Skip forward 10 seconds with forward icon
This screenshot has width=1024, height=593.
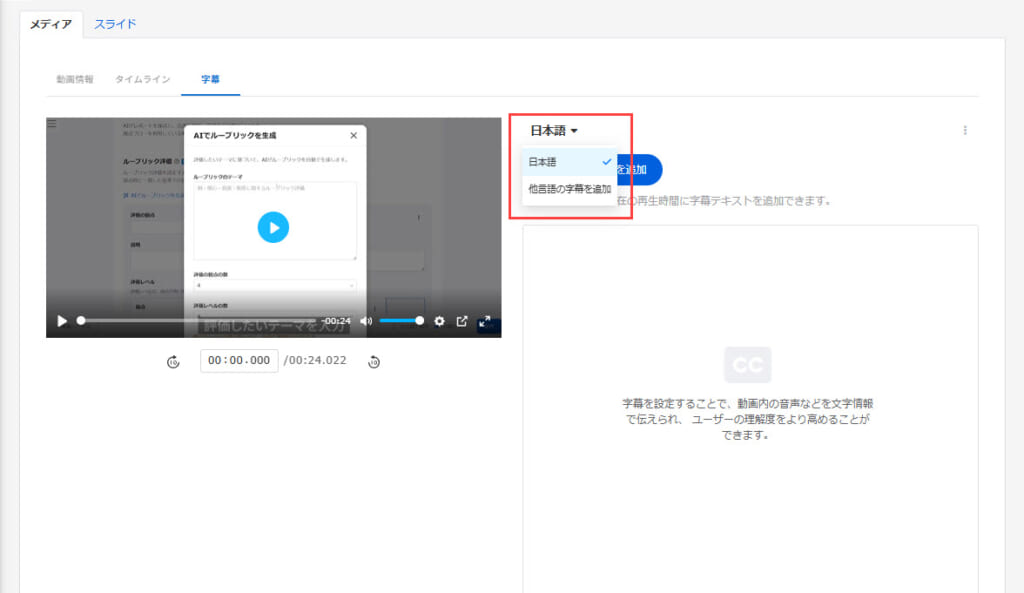(x=374, y=361)
